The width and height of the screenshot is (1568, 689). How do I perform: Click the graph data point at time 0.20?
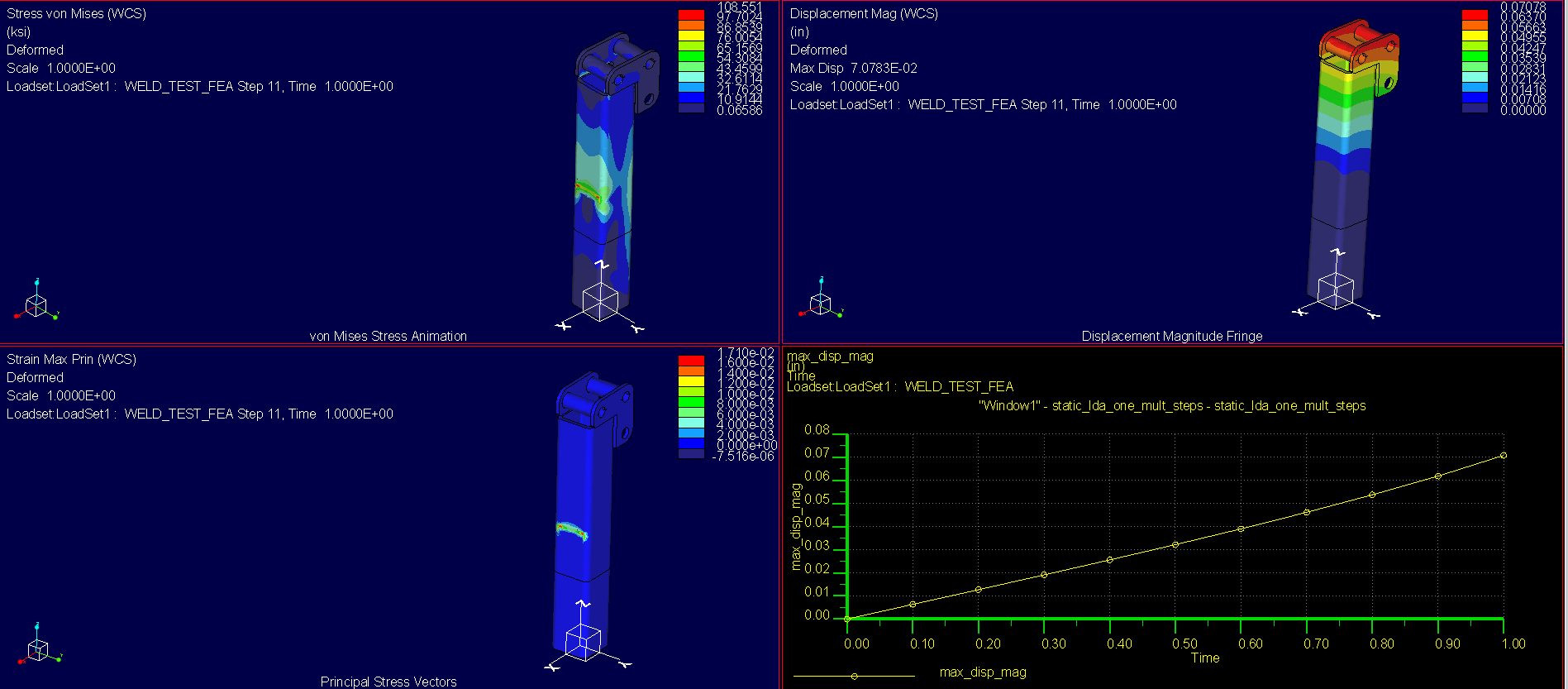tap(979, 590)
